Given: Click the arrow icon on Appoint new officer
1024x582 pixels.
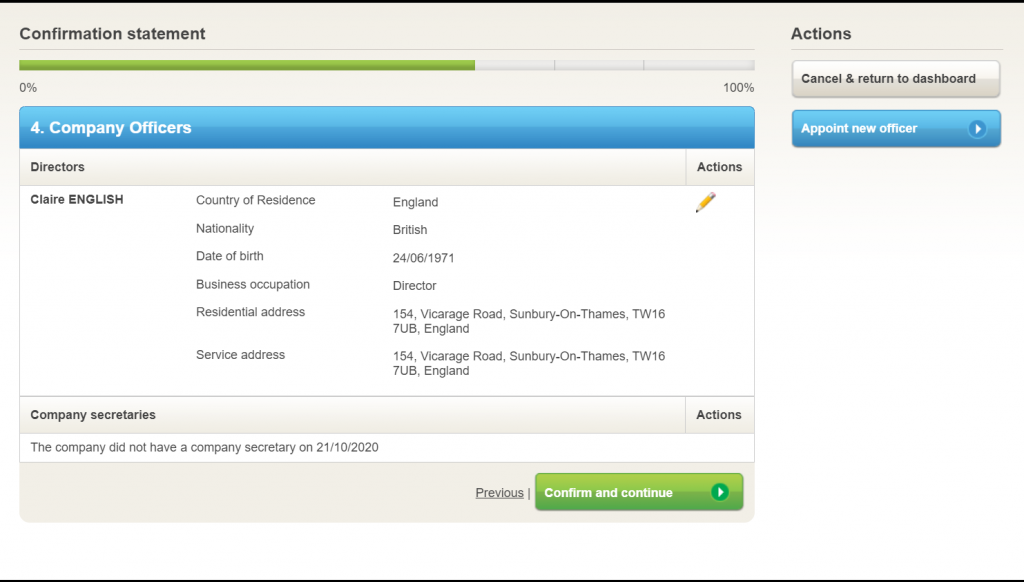Looking at the screenshot, I should click(x=977, y=128).
